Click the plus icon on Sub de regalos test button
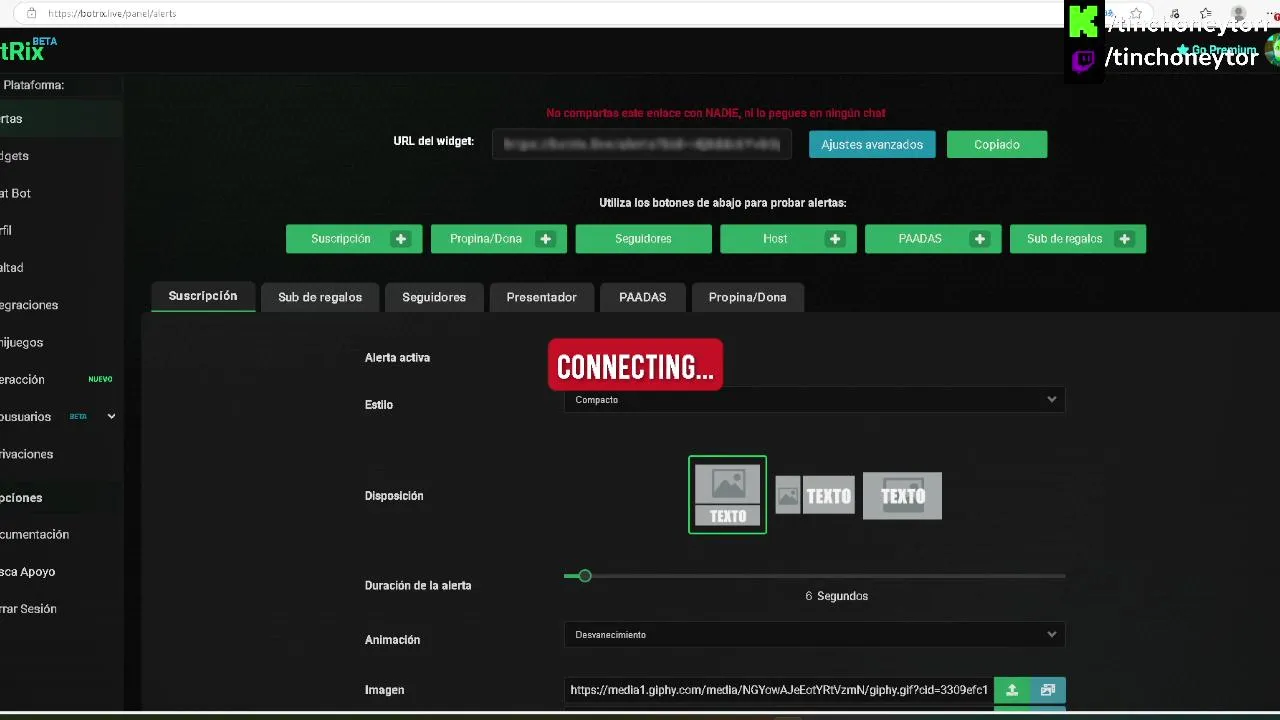The width and height of the screenshot is (1280, 720). 1125,239
